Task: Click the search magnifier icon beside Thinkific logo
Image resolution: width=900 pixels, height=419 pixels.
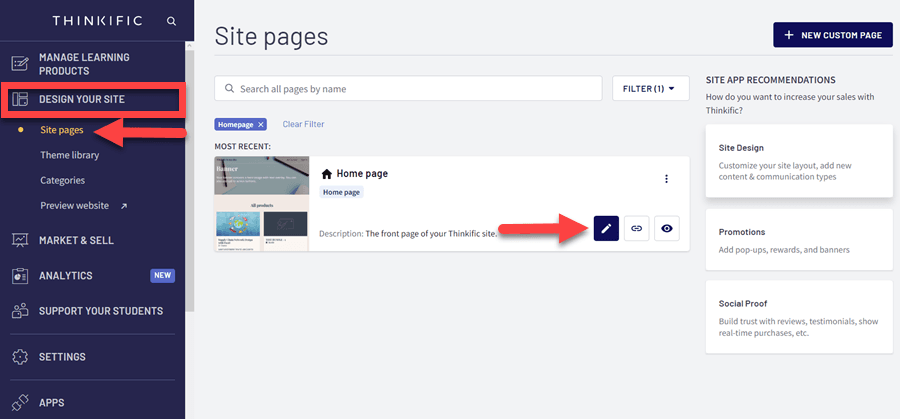Action: coord(171,21)
